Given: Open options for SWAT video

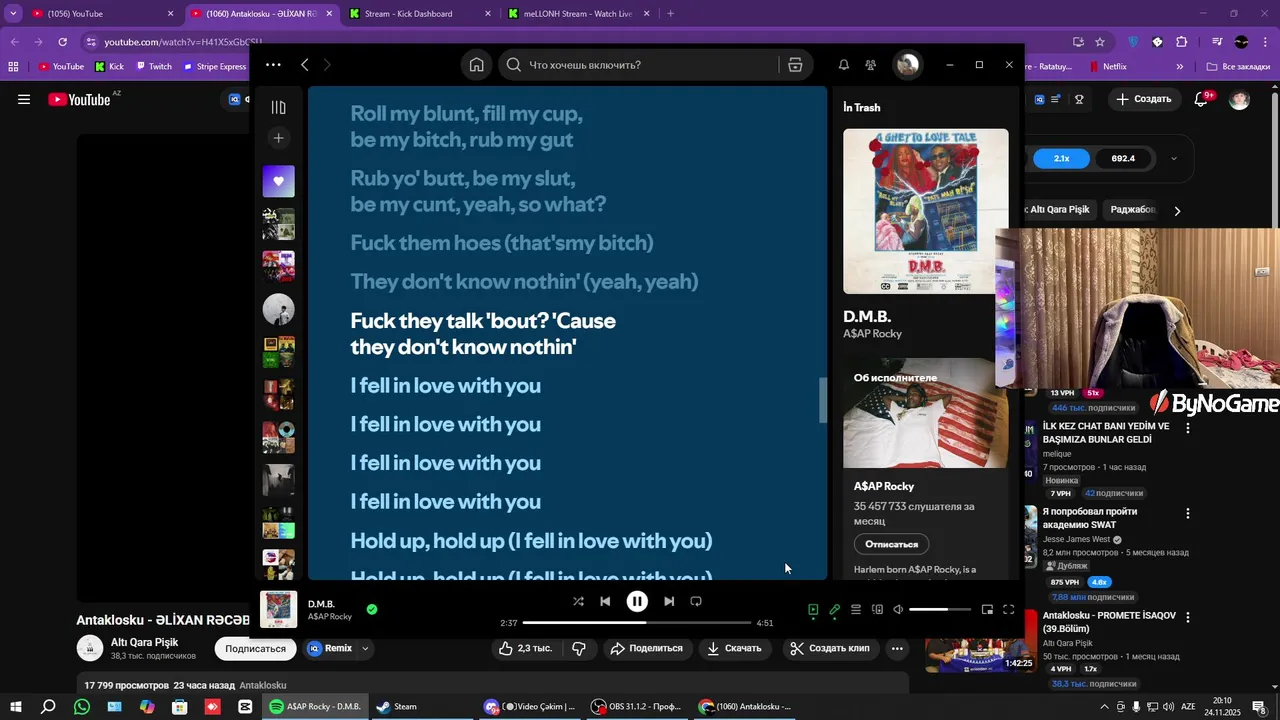Looking at the screenshot, I should [x=1188, y=513].
